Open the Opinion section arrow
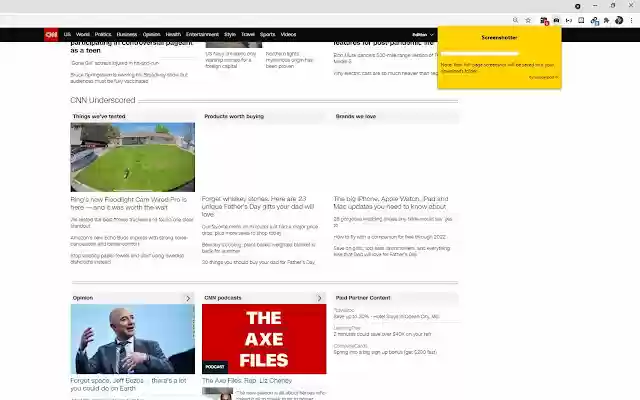640x400 pixels. click(188, 298)
